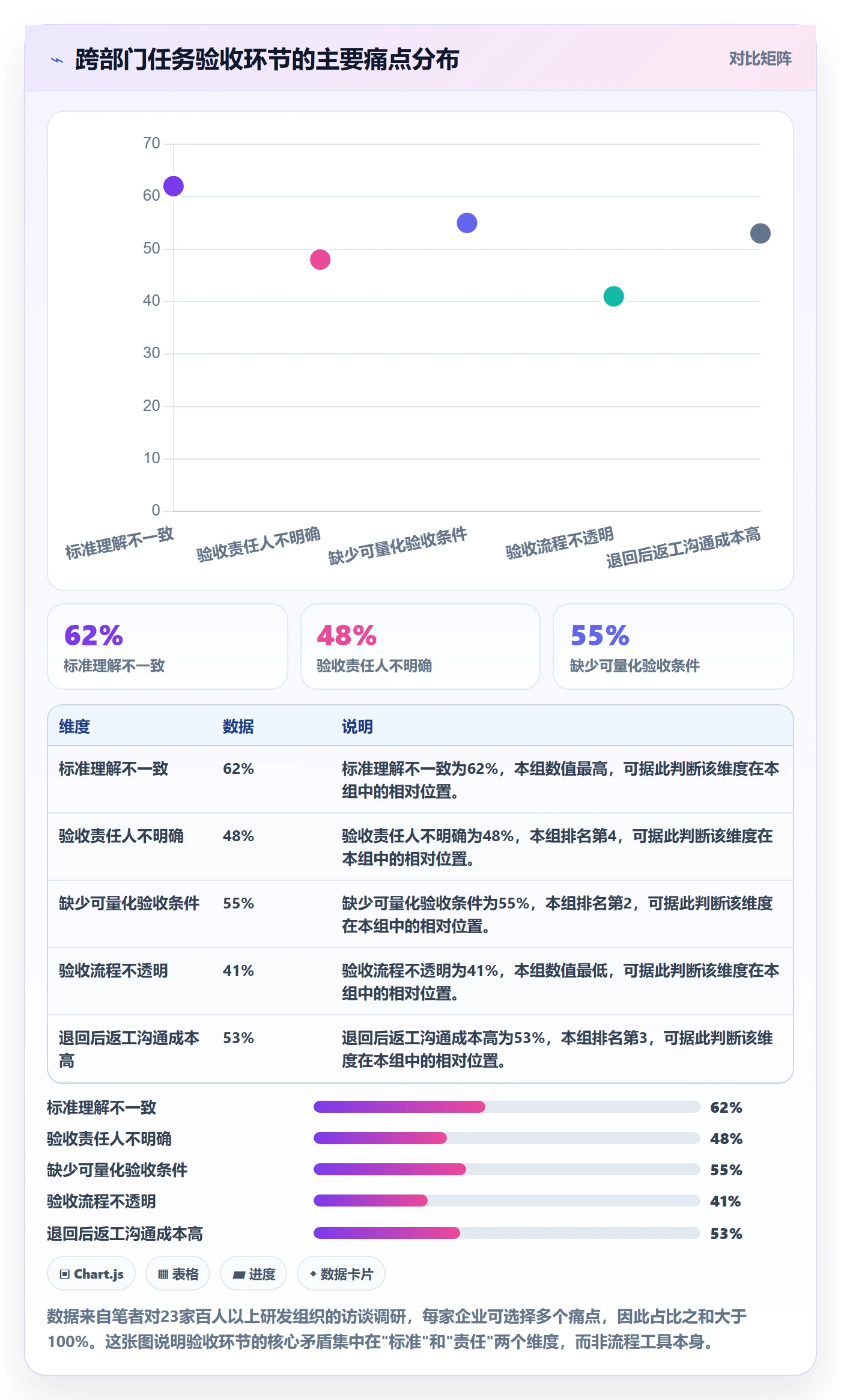Image resolution: width=841 pixels, height=1400 pixels.
Task: Click the 进度 tag chip
Action: tap(254, 1273)
